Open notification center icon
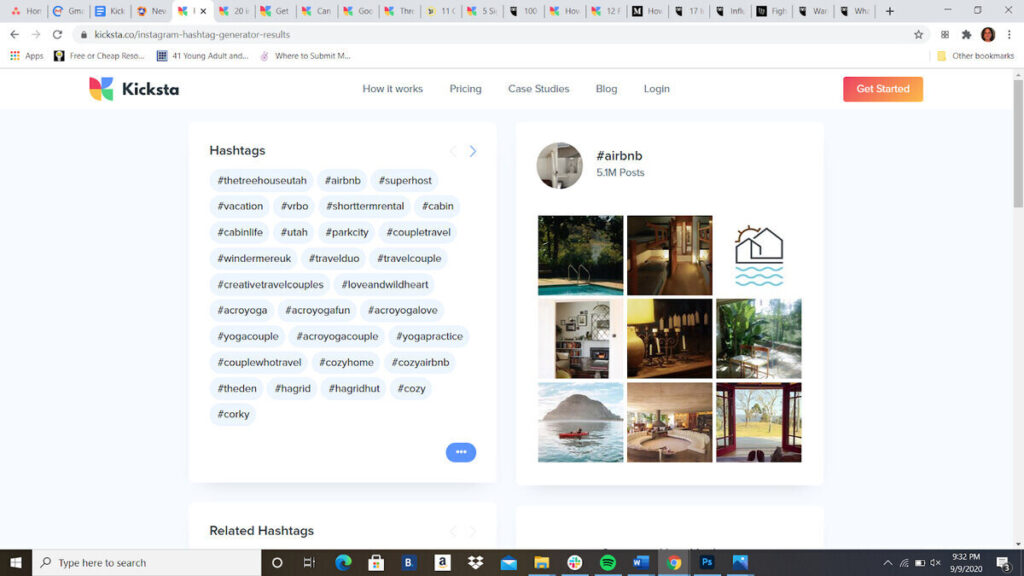The image size is (1024, 576). [1004, 562]
